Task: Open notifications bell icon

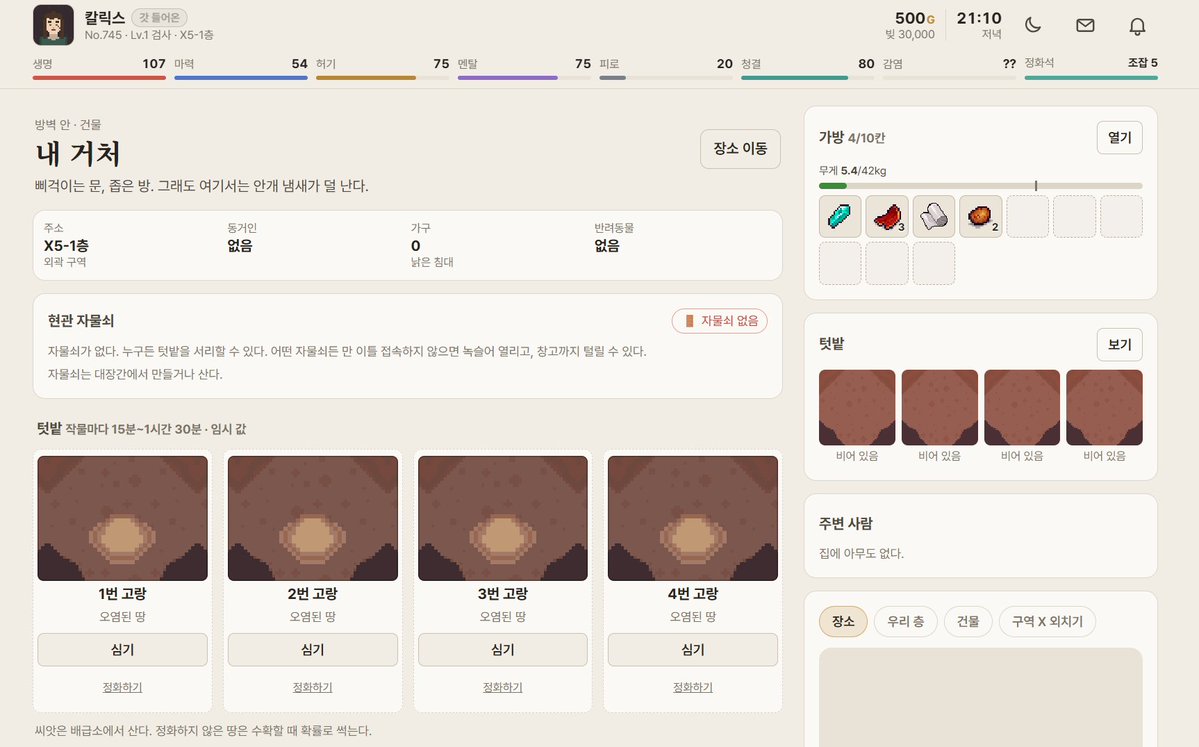Action: pyautogui.click(x=1137, y=26)
